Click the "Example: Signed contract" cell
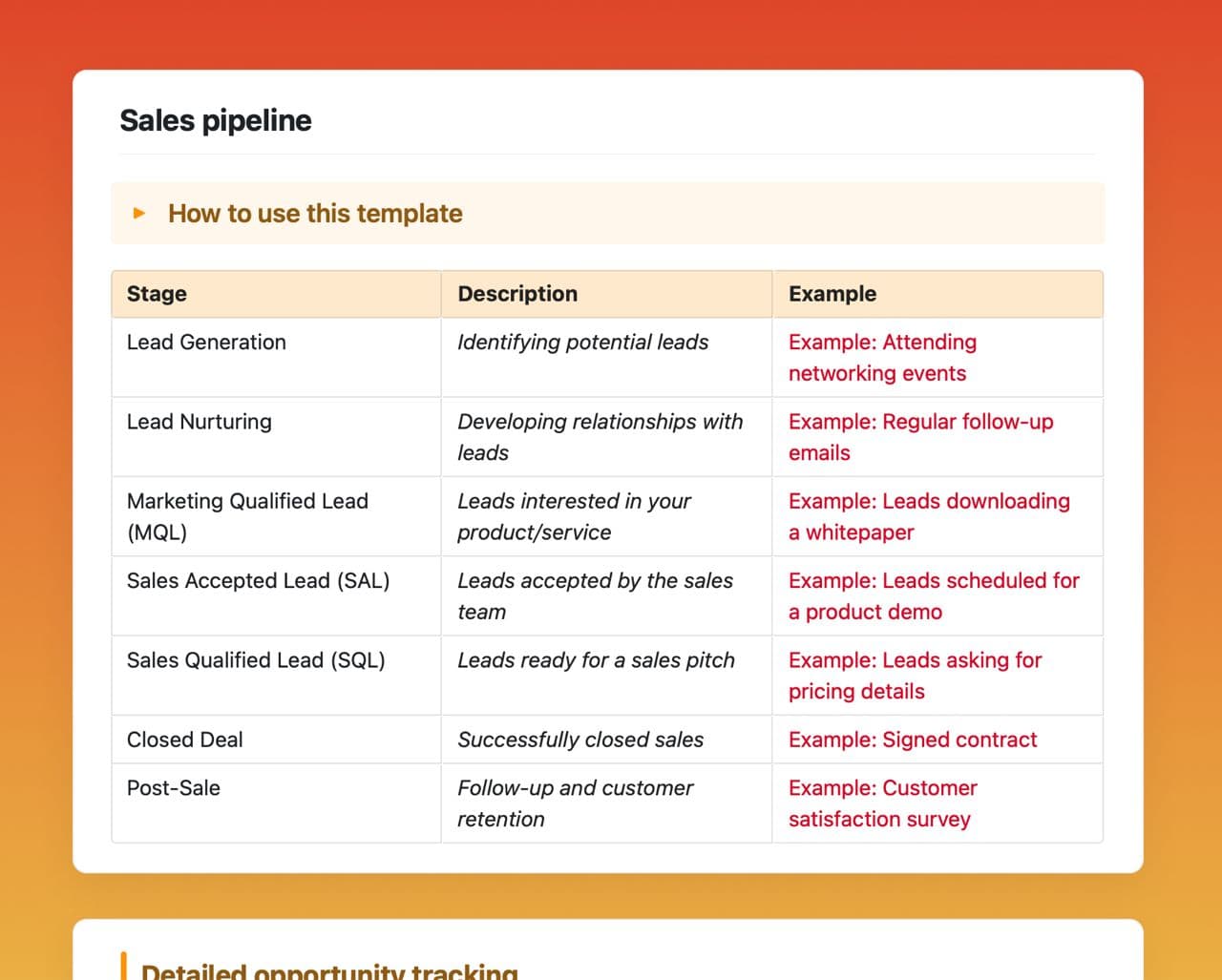The image size is (1222, 980). point(913,740)
